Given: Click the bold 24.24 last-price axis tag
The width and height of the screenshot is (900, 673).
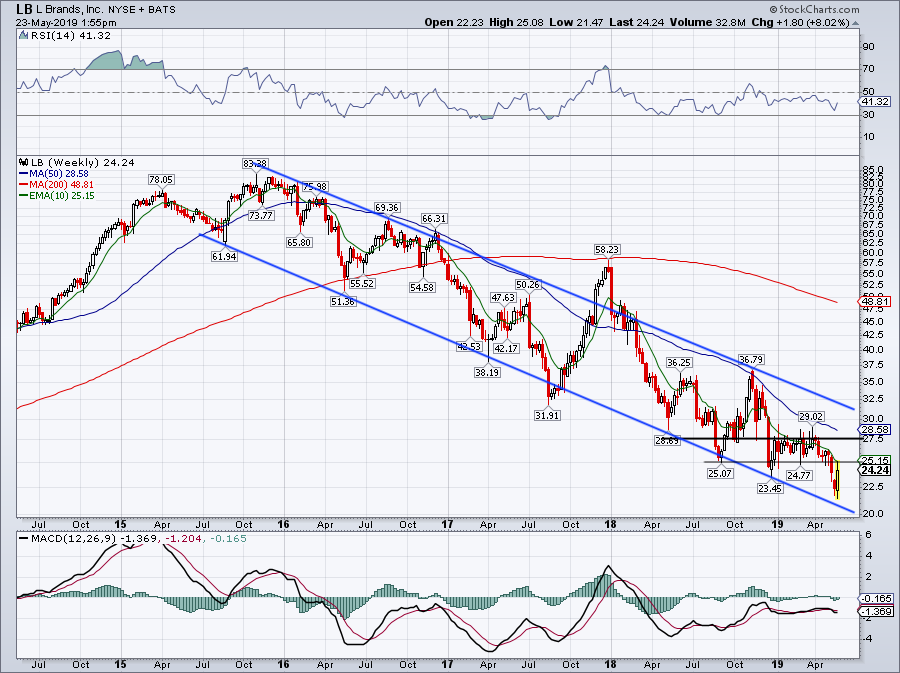Looking at the screenshot, I should 875,470.
